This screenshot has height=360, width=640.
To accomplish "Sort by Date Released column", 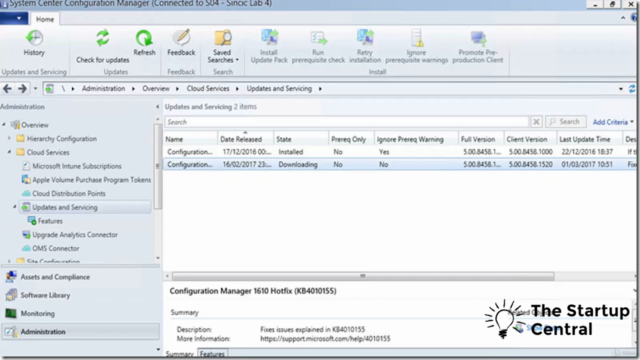I will pos(245,139).
